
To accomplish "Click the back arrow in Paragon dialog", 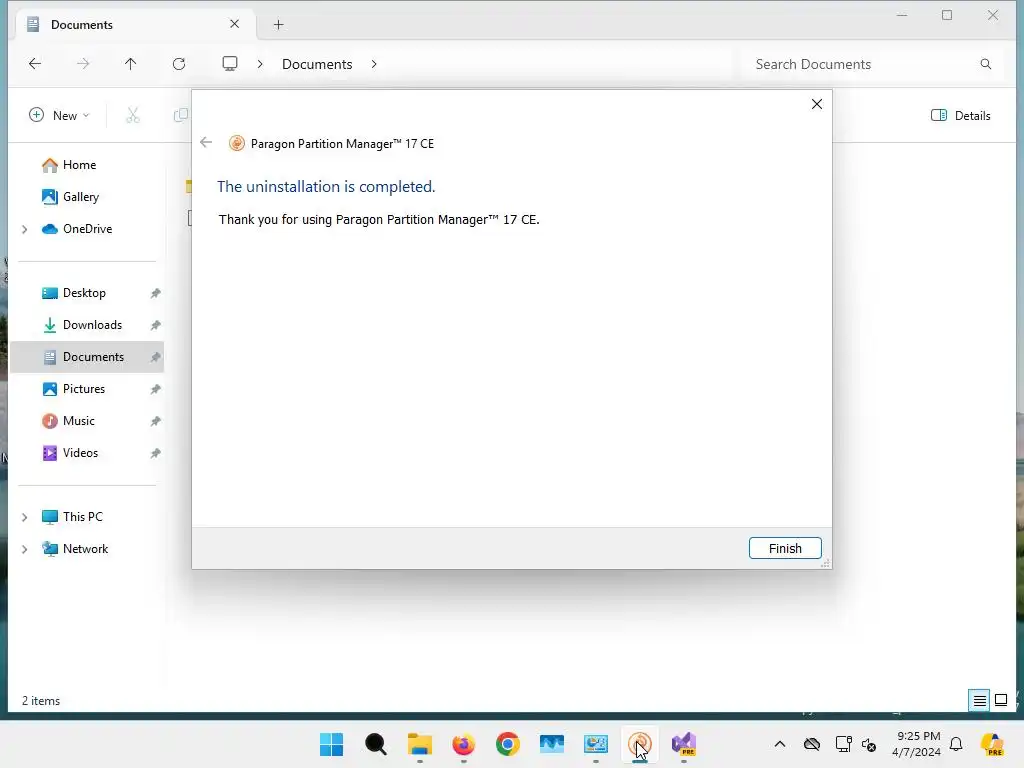I will coord(206,142).
